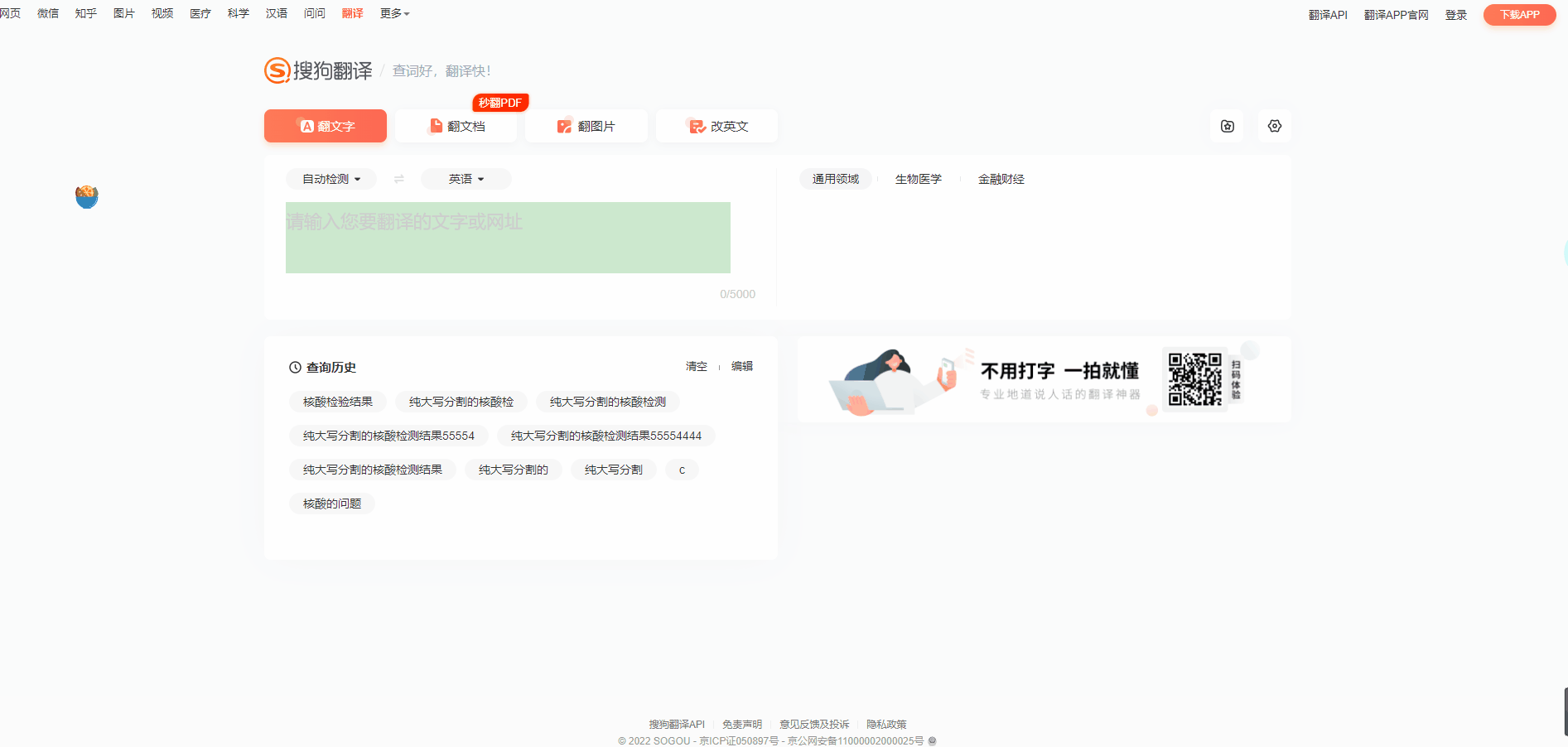Open 搜狗翻译API footer link

click(677, 725)
